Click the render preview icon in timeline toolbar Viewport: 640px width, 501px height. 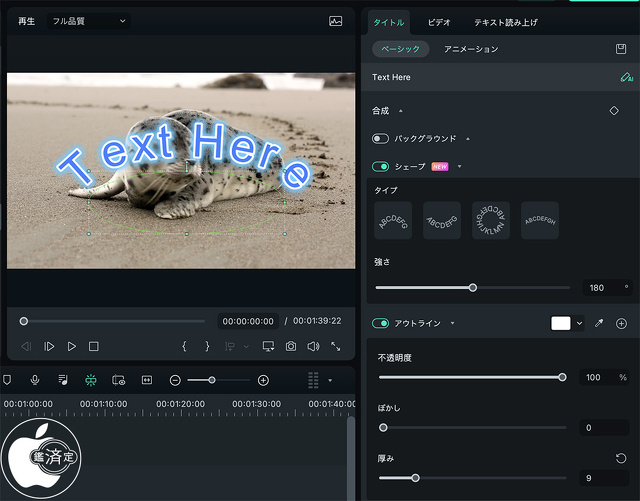118,380
